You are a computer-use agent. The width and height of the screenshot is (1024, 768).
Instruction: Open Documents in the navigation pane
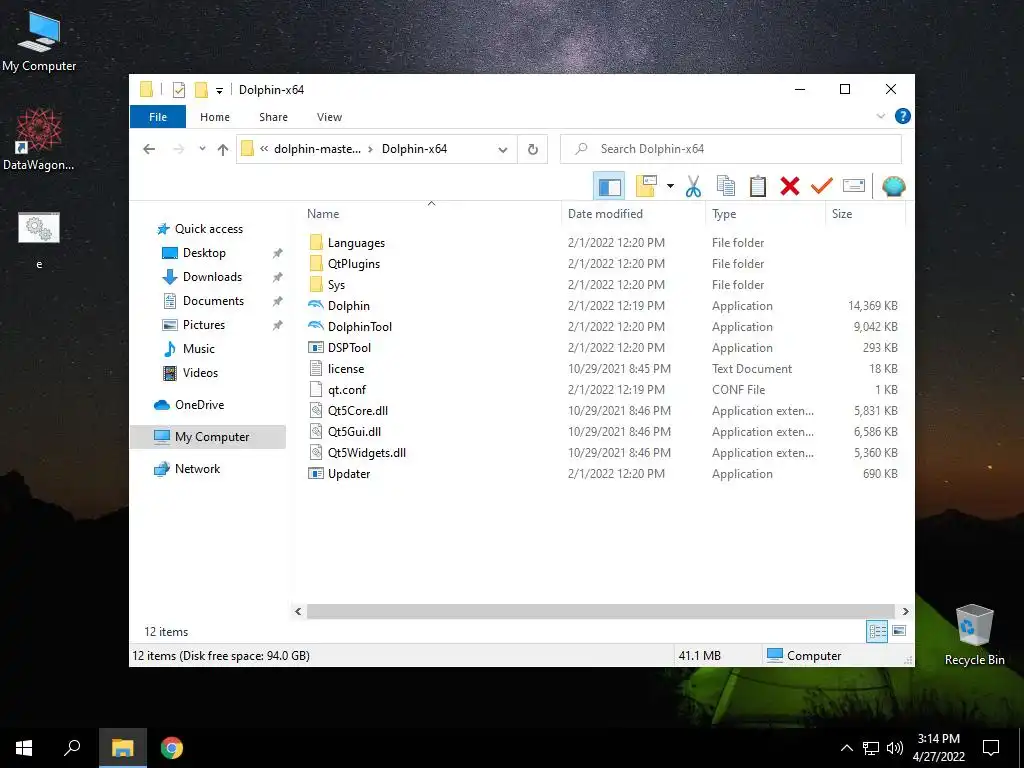coord(213,301)
